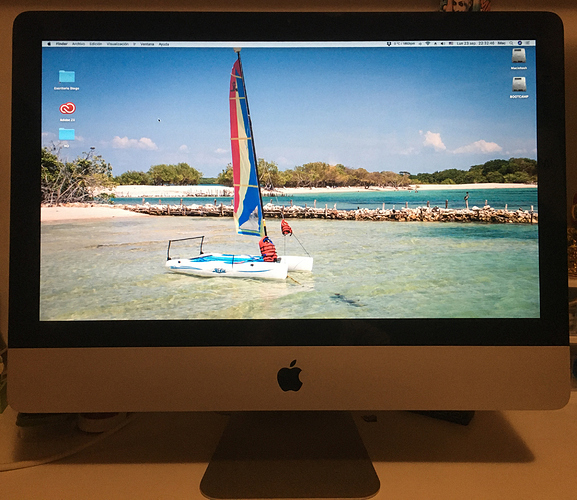Viewport: 577px width, 500px height.
Task: Open the Edición menu
Action: point(96,44)
